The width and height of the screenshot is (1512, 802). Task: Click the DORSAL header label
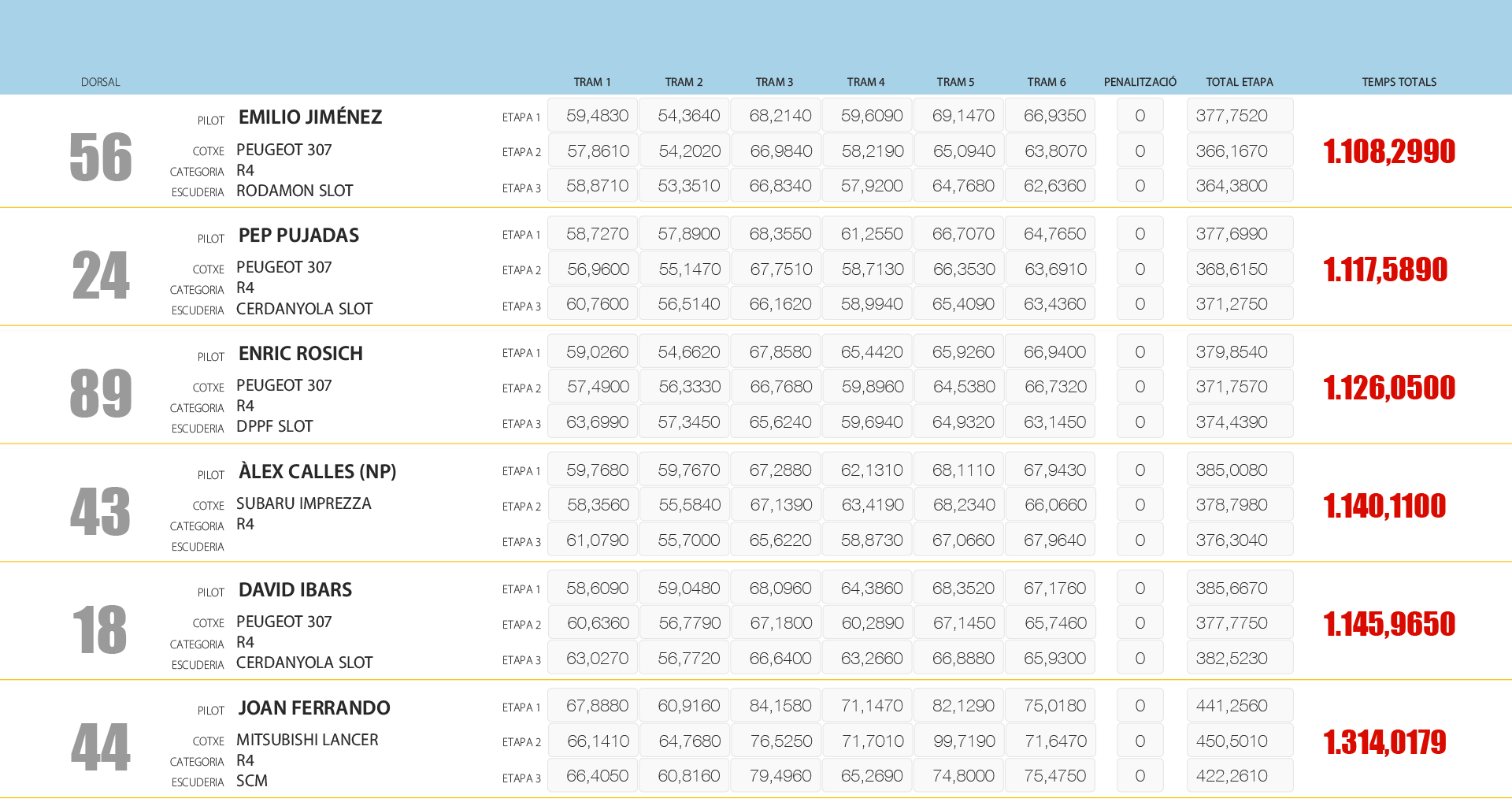pyautogui.click(x=100, y=82)
